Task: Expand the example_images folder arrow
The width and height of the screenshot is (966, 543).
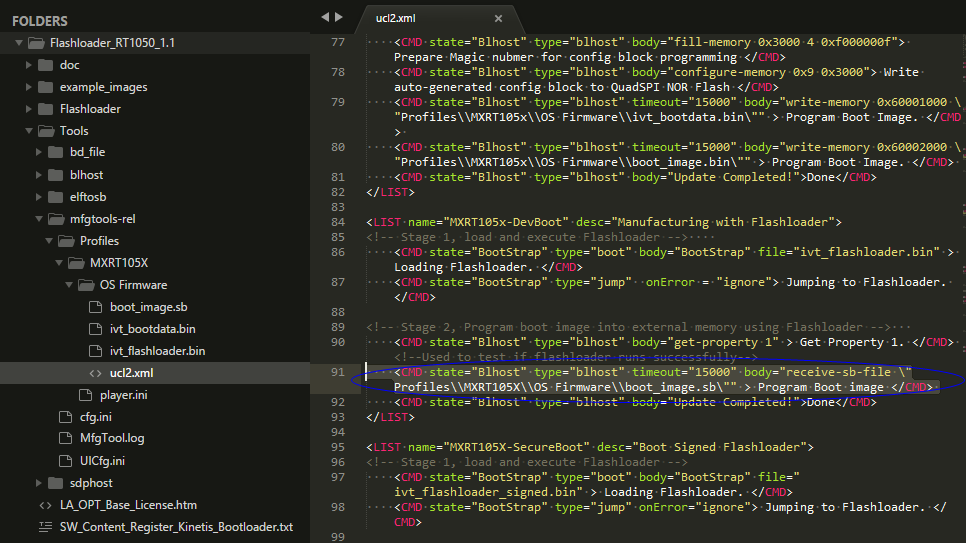Action: point(28,87)
